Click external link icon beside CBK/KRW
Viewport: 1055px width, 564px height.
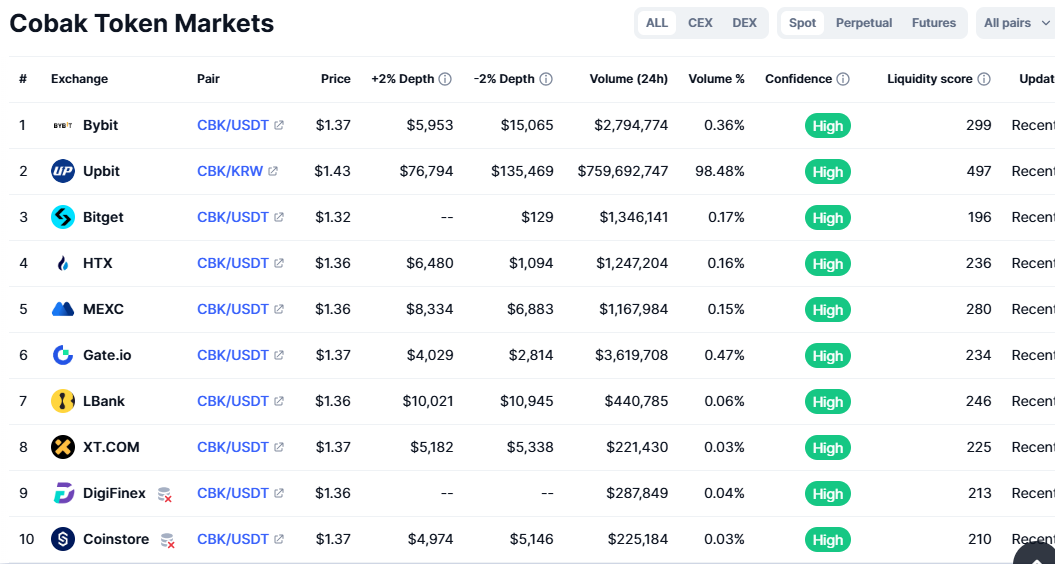[272, 171]
